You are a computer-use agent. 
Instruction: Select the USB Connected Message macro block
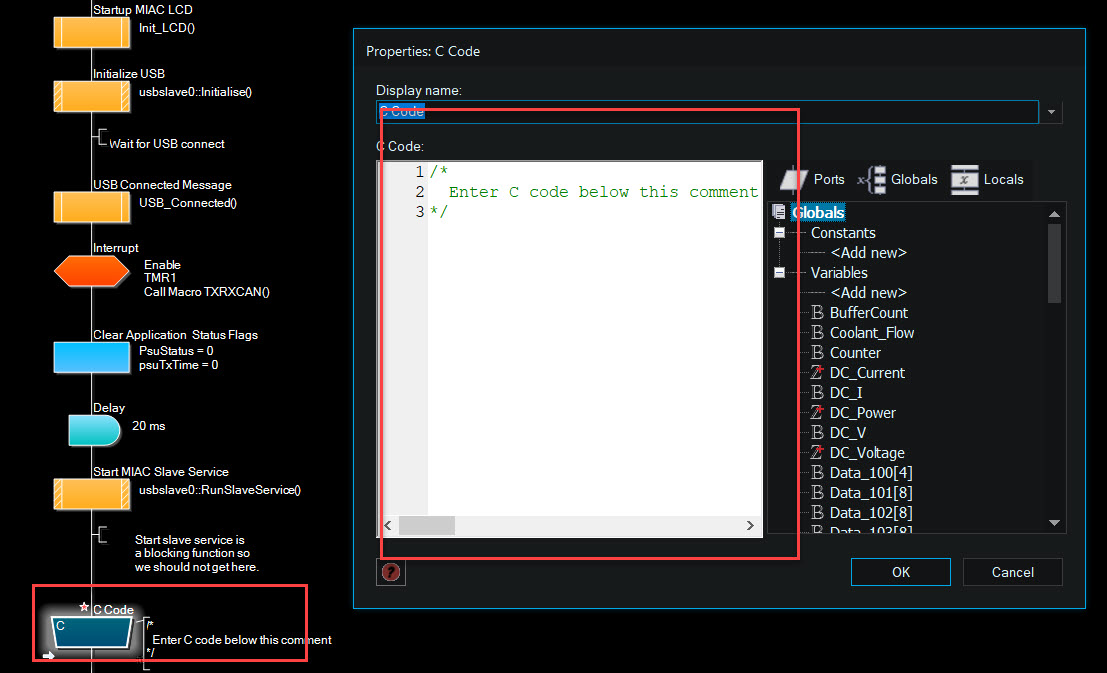pos(92,207)
